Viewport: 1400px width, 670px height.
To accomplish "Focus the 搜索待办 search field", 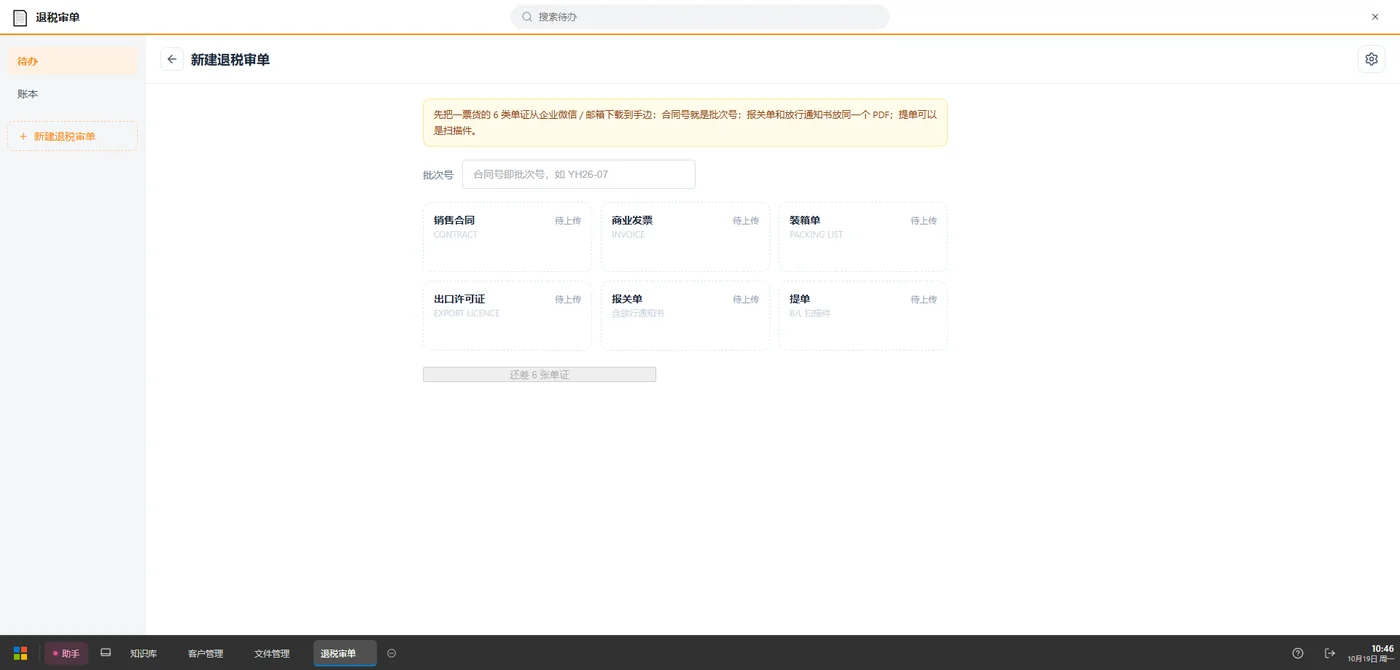I will coord(700,17).
